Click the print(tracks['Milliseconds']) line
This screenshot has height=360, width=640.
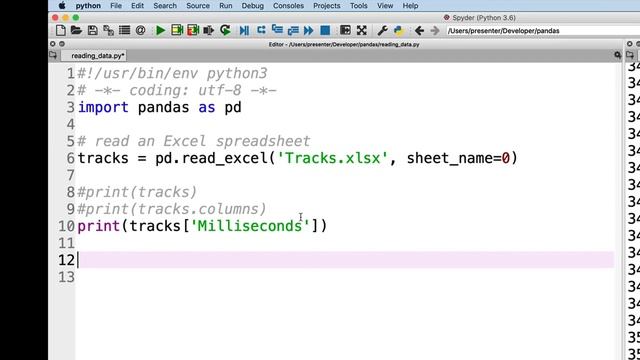click(x=202, y=226)
